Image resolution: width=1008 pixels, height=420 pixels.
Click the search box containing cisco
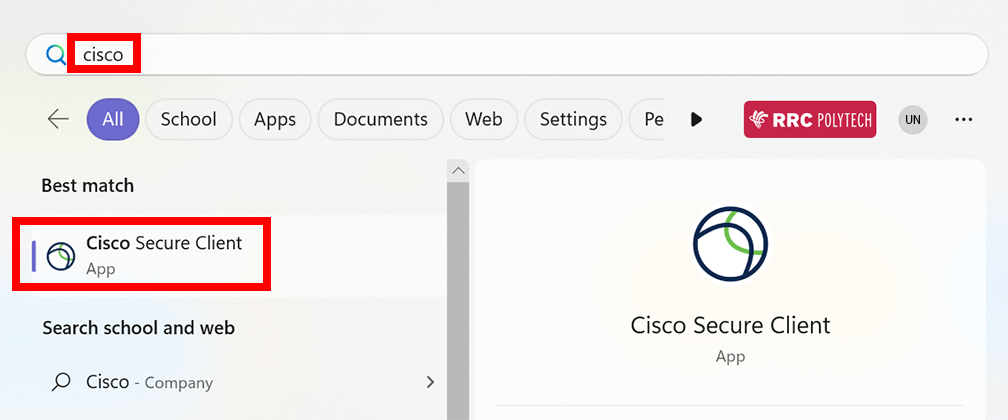tap(507, 55)
